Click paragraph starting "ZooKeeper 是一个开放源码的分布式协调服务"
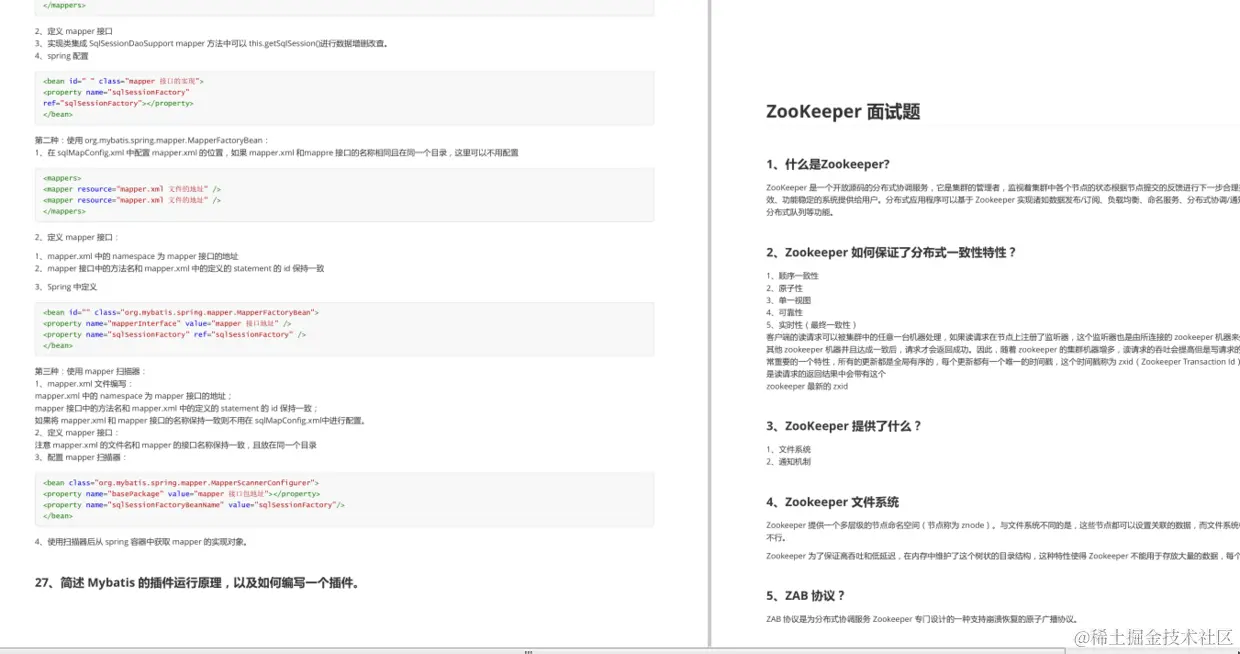This screenshot has height=654, width=1240. coord(1003,200)
